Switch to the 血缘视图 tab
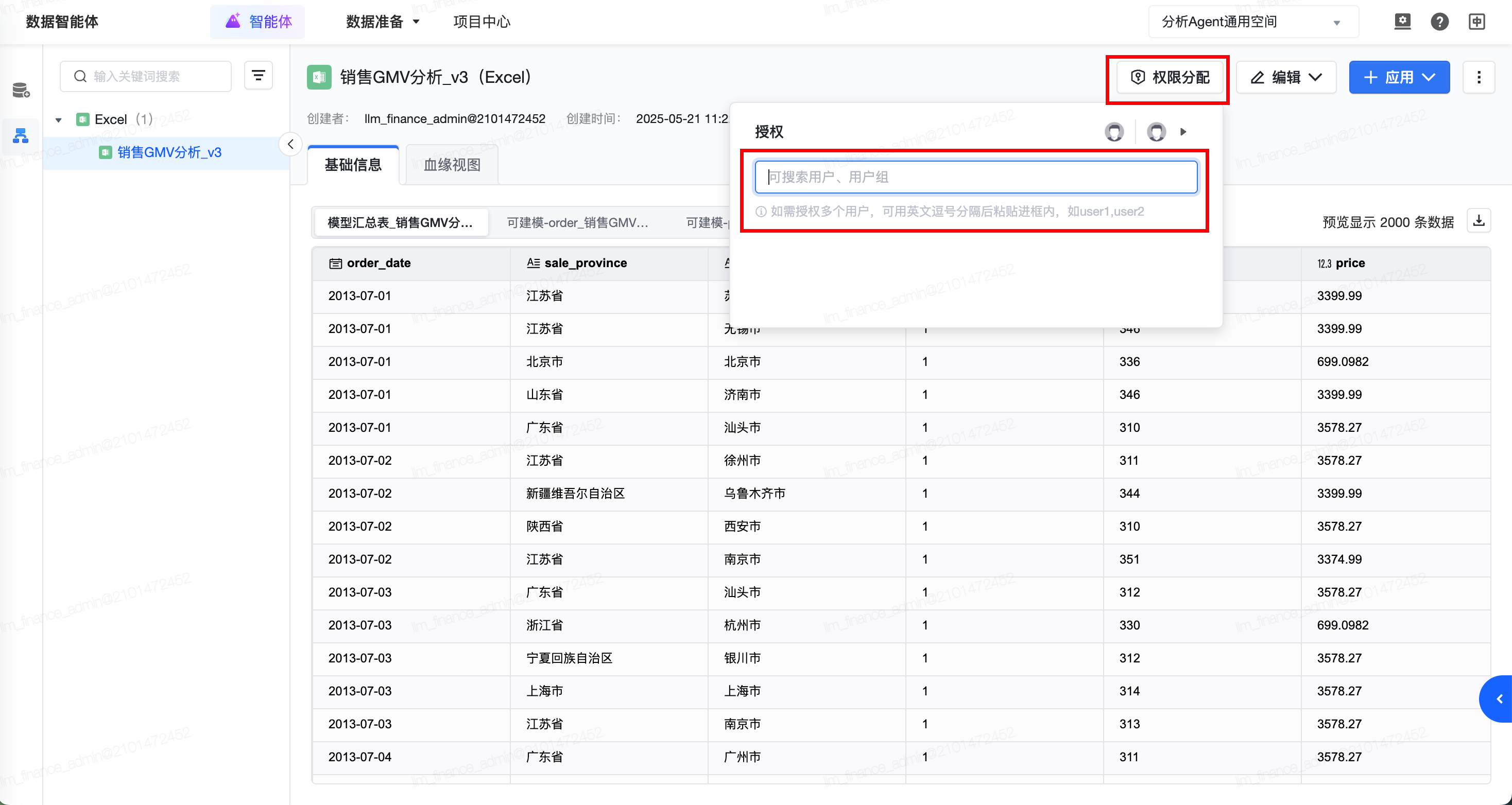The height and width of the screenshot is (805, 1512). pos(452,165)
